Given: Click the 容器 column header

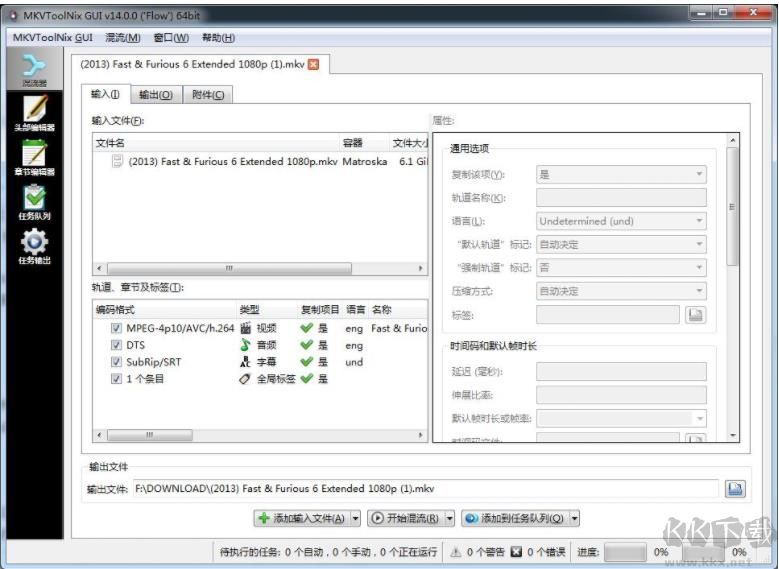Looking at the screenshot, I should tap(364, 143).
